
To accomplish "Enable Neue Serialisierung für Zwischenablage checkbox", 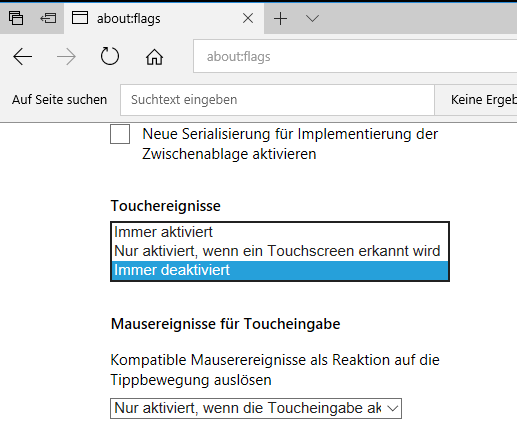I will (120, 134).
